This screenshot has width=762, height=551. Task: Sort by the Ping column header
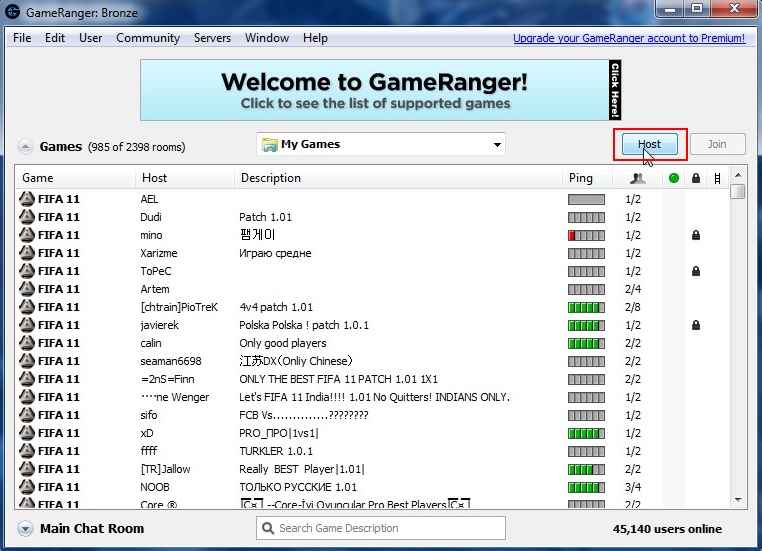[x=588, y=178]
